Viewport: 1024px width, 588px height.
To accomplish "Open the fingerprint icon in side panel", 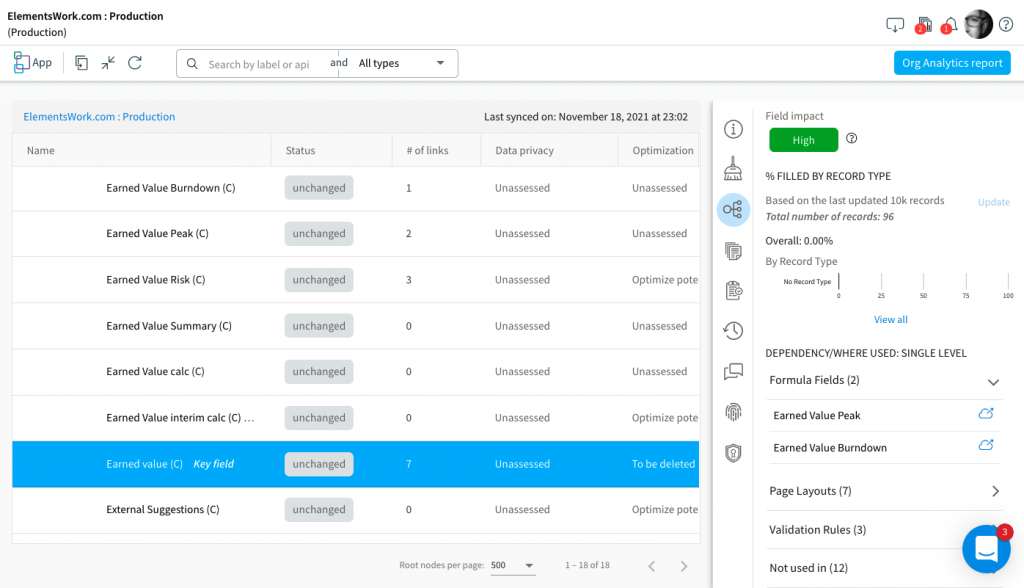I will click(733, 412).
